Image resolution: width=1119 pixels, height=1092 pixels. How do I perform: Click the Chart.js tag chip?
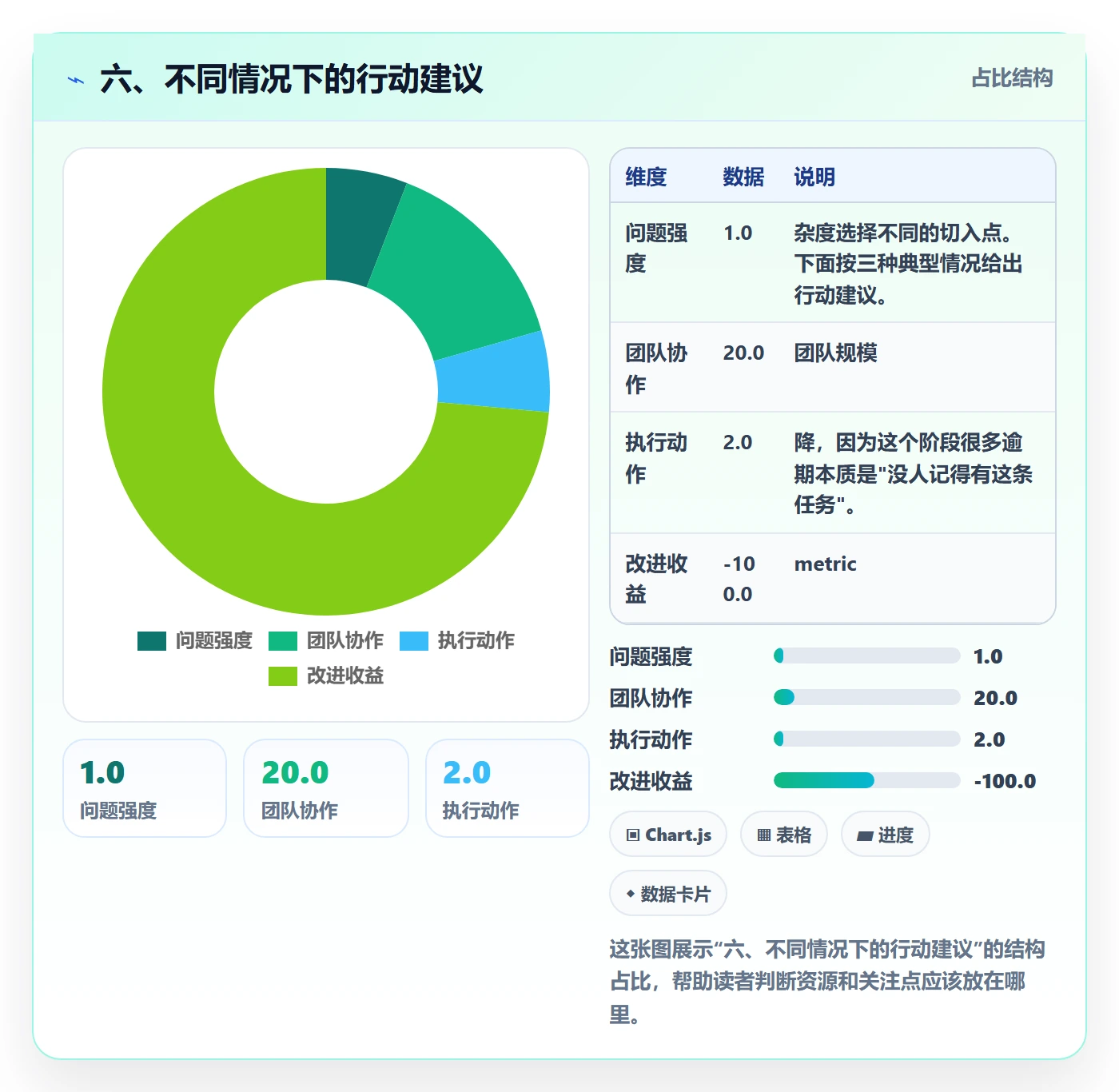[668, 835]
